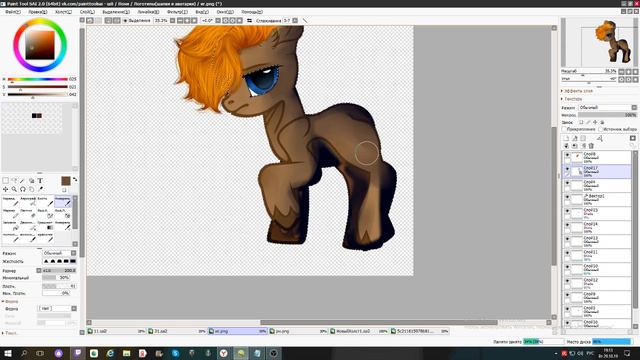Toggle visibility of layer Слой4
The width and height of the screenshot is (640, 360).
pos(567,183)
